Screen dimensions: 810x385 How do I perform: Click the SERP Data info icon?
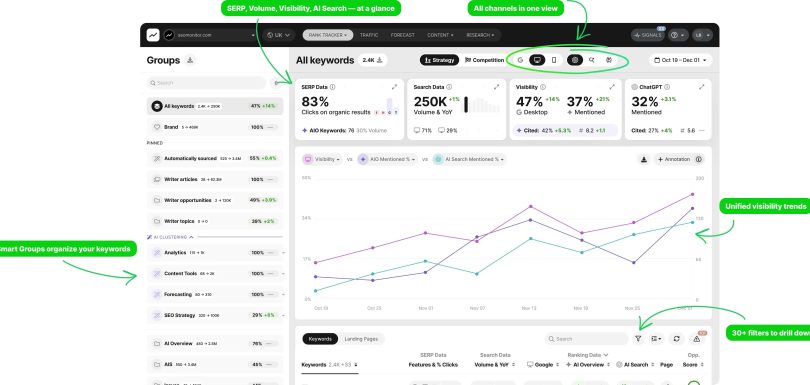[332, 87]
